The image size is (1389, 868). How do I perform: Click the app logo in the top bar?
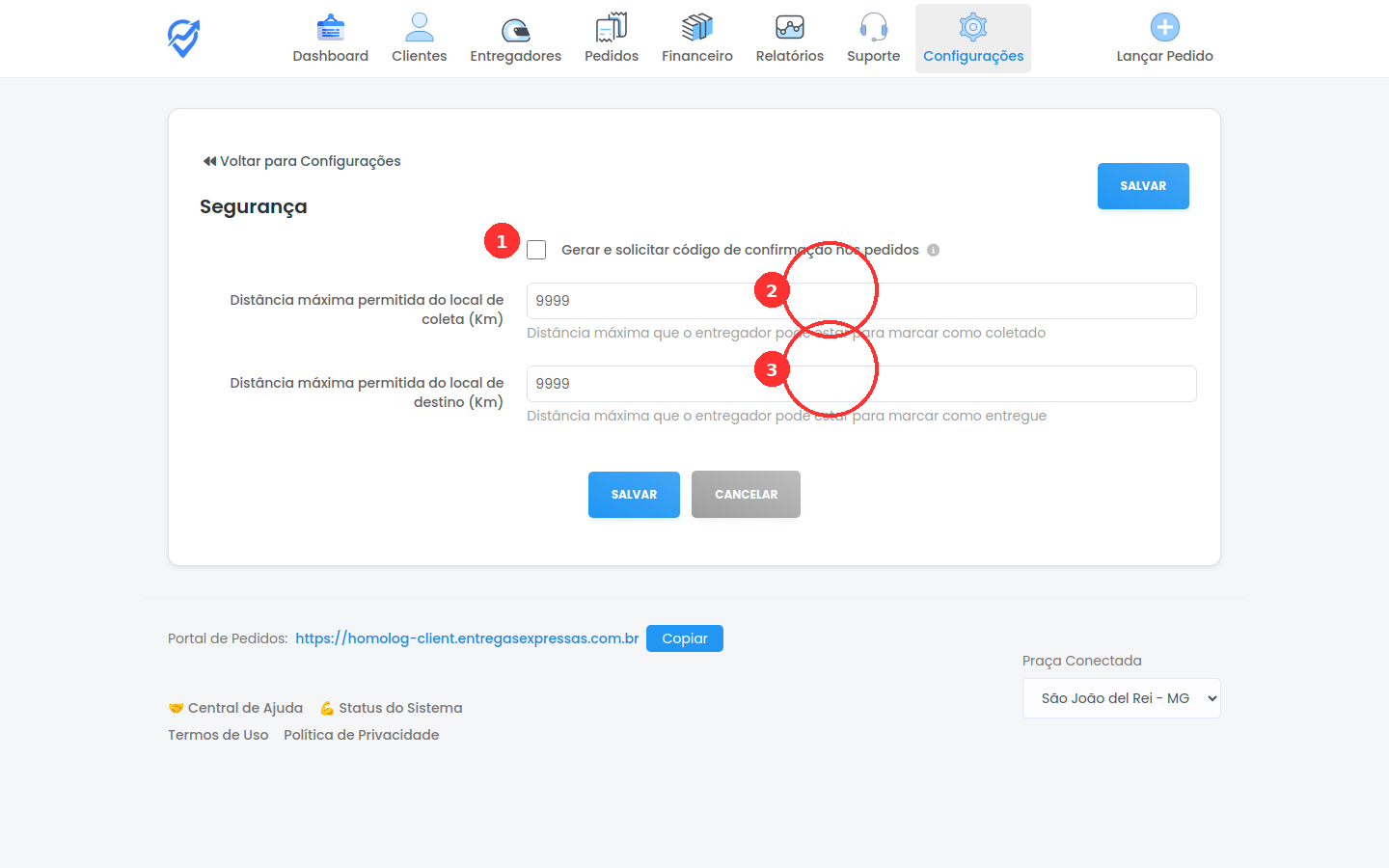tap(182, 38)
